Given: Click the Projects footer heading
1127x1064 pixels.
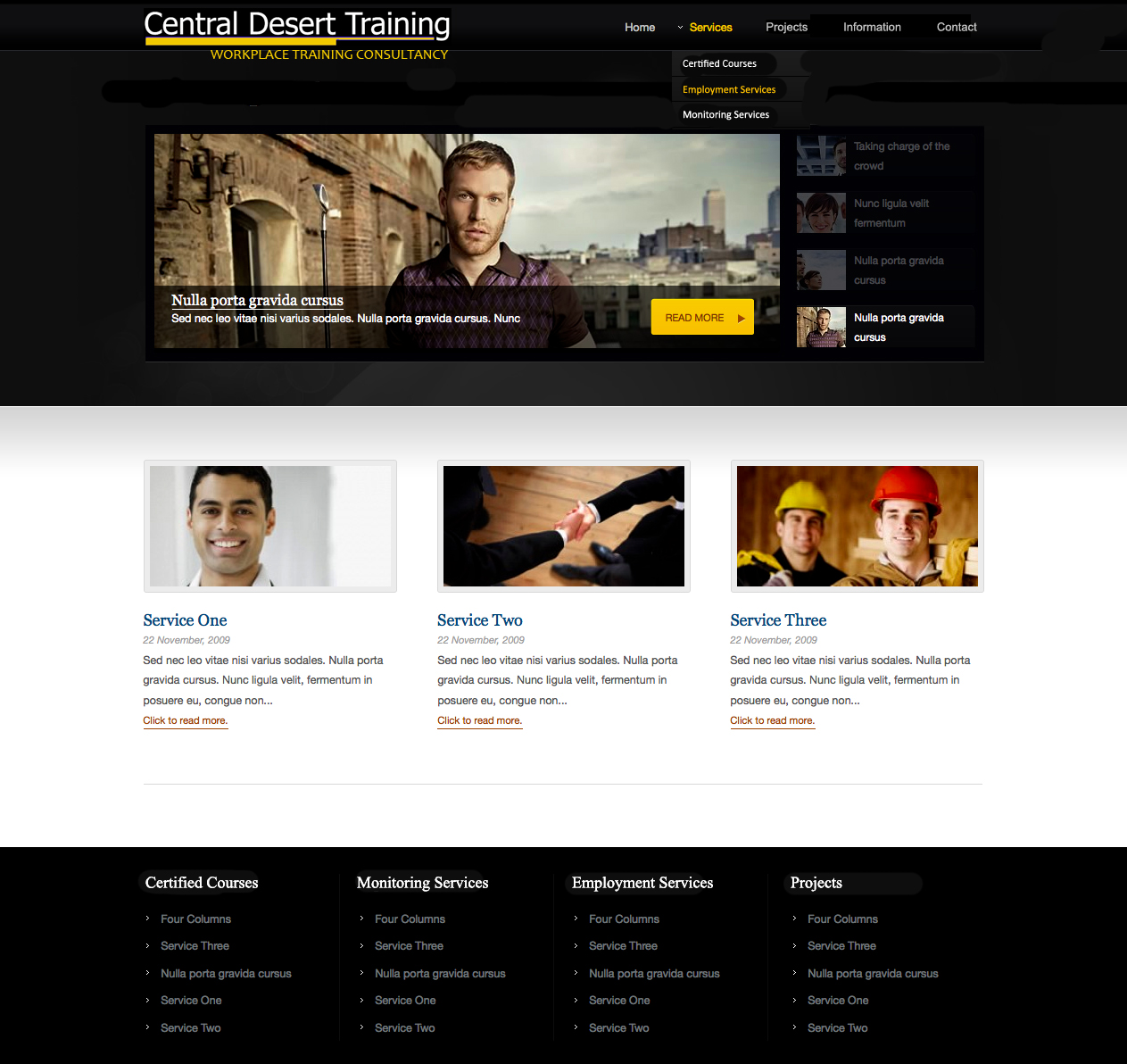Looking at the screenshot, I should (816, 883).
